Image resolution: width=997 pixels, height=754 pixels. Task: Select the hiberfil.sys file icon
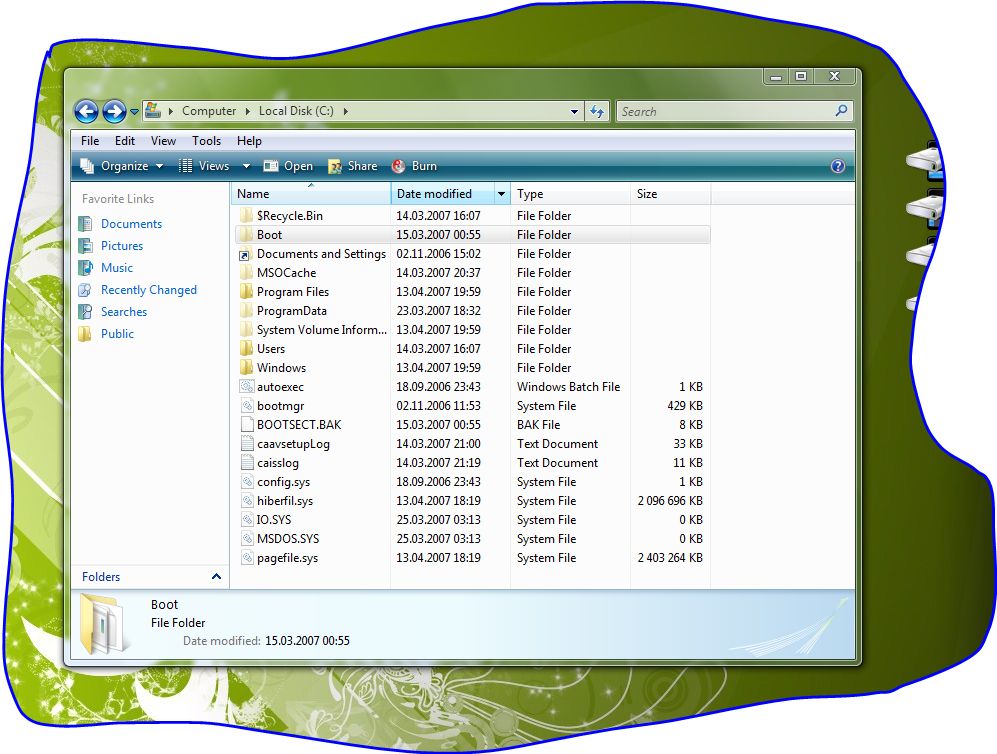click(x=247, y=501)
